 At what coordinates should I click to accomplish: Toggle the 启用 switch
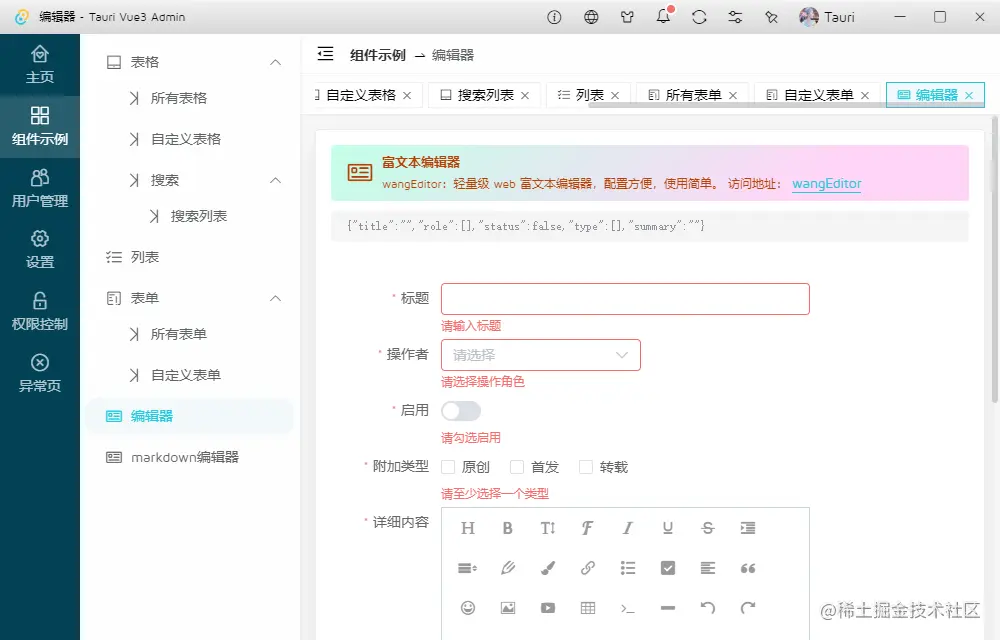461,411
